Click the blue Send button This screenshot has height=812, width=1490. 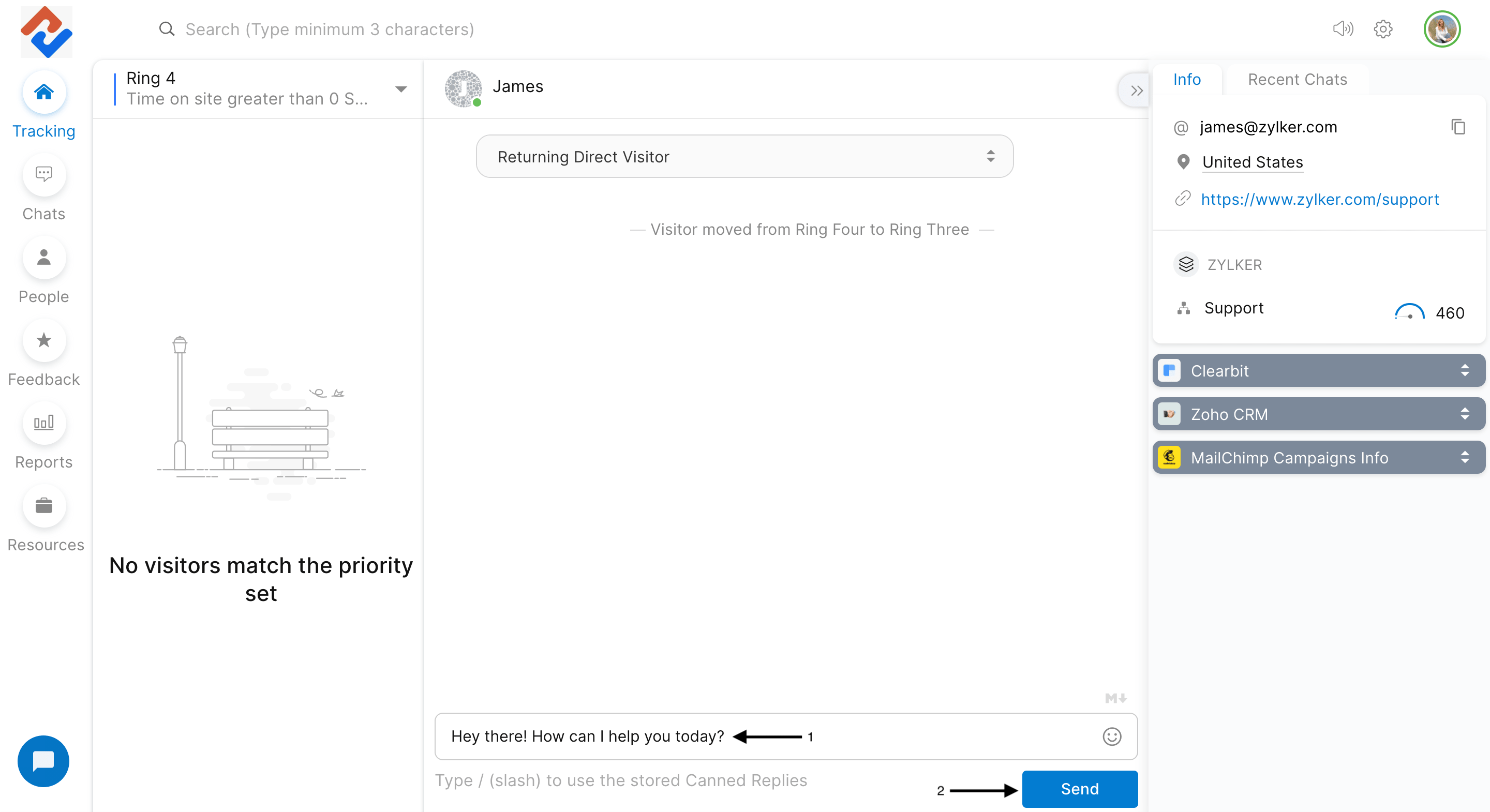tap(1079, 789)
